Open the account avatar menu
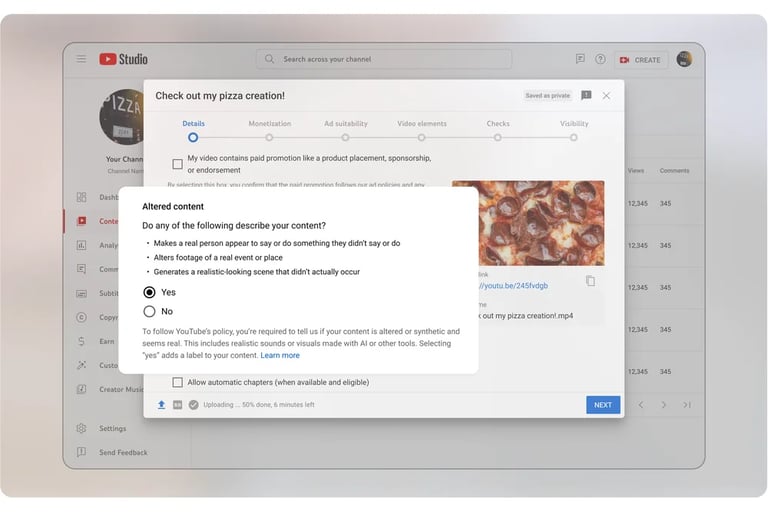 coord(684,59)
